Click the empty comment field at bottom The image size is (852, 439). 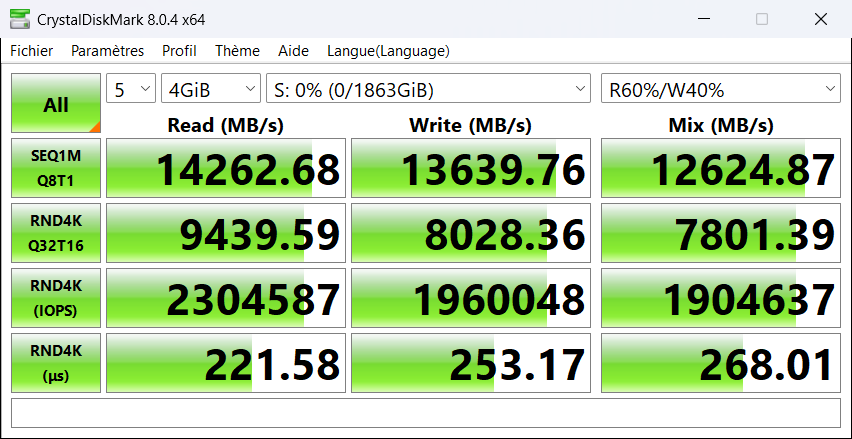(425, 412)
